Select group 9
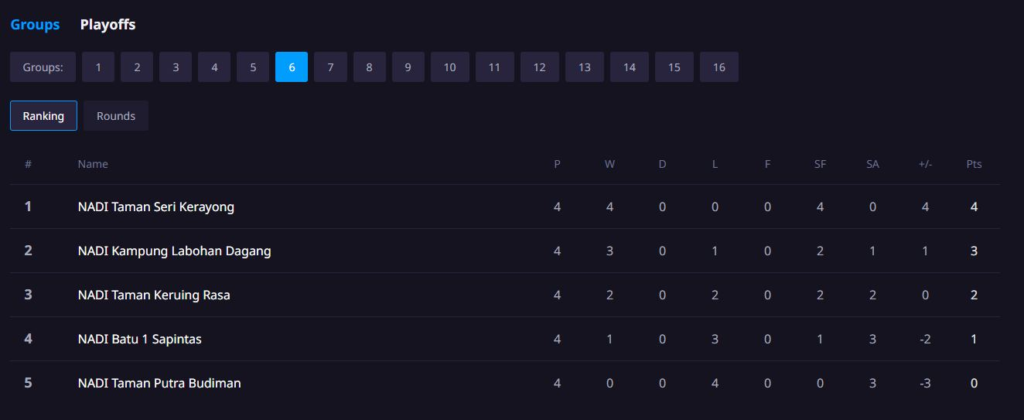Image resolution: width=1024 pixels, height=420 pixels. pos(408,67)
